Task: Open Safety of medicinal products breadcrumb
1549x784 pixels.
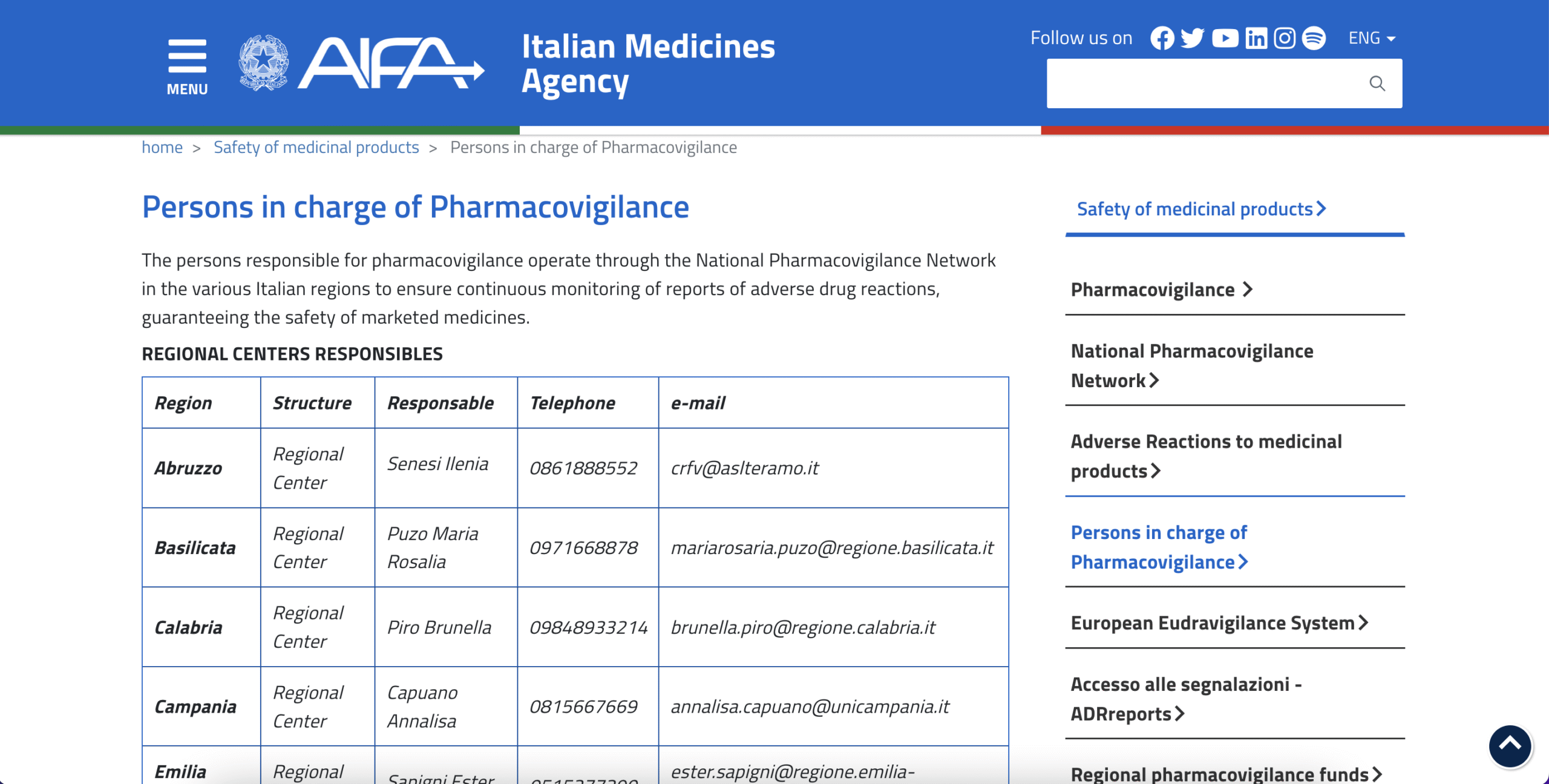Action: point(316,147)
